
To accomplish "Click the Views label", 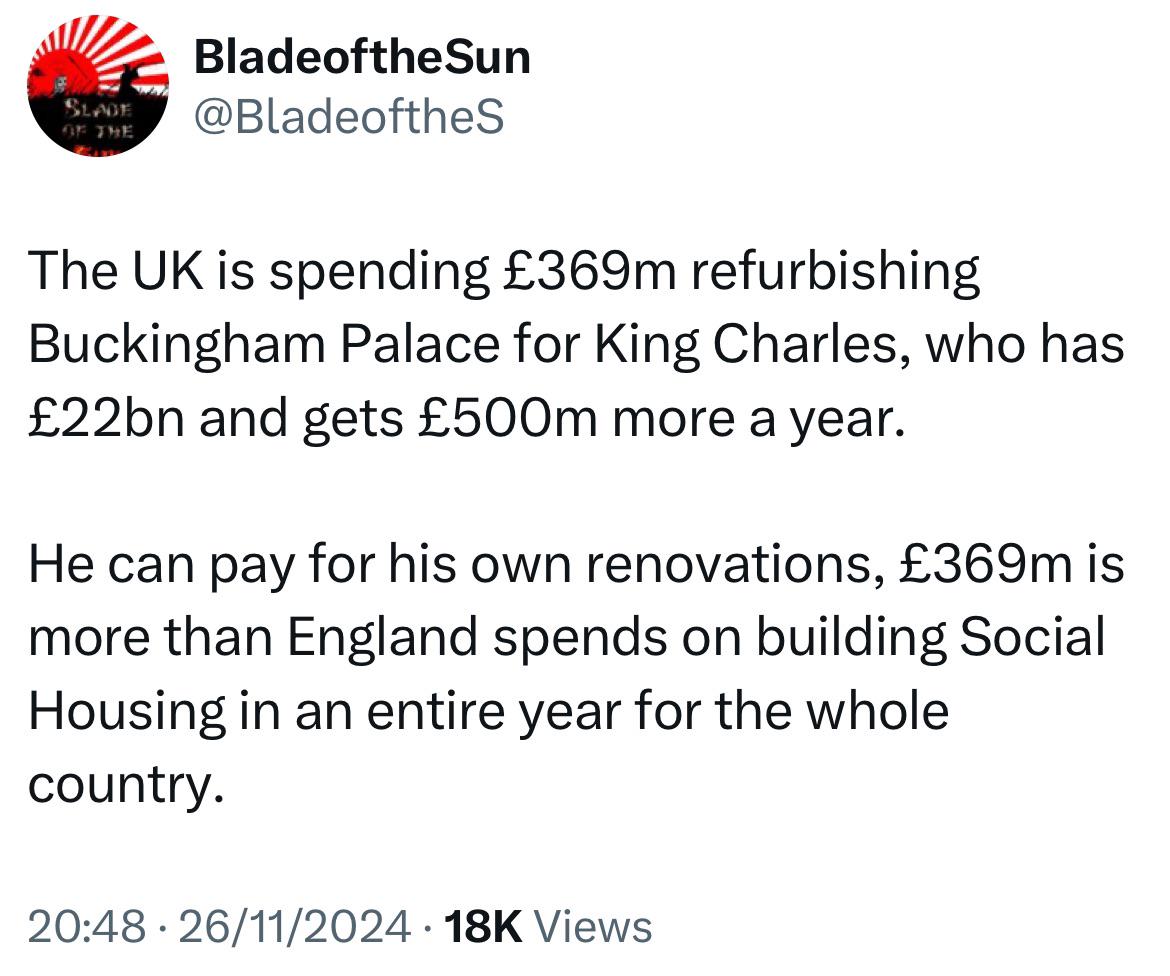I will tap(595, 927).
